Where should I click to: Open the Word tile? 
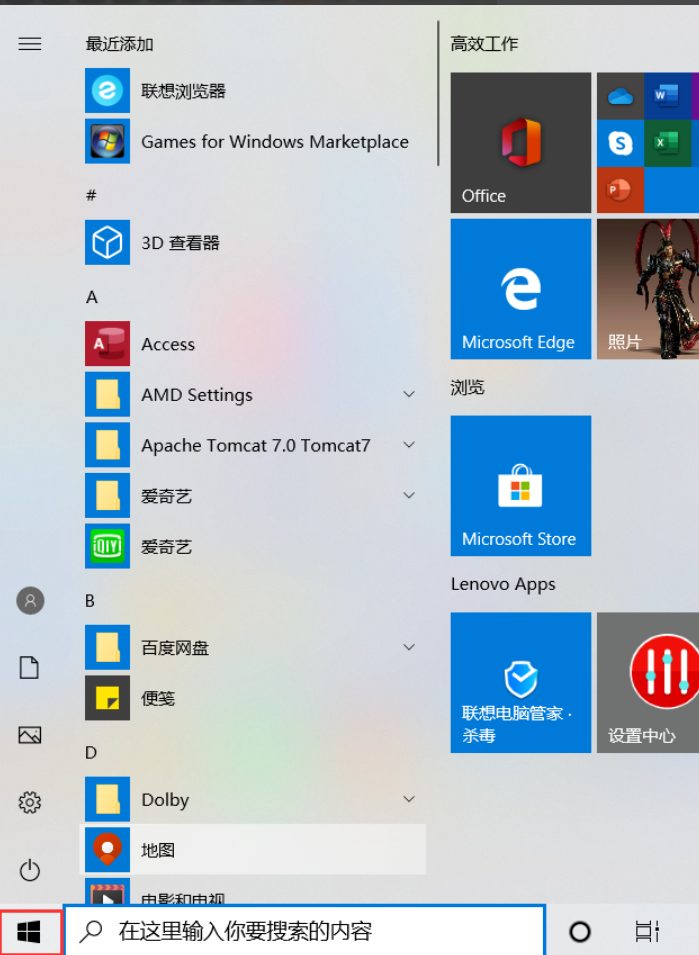click(x=667, y=96)
